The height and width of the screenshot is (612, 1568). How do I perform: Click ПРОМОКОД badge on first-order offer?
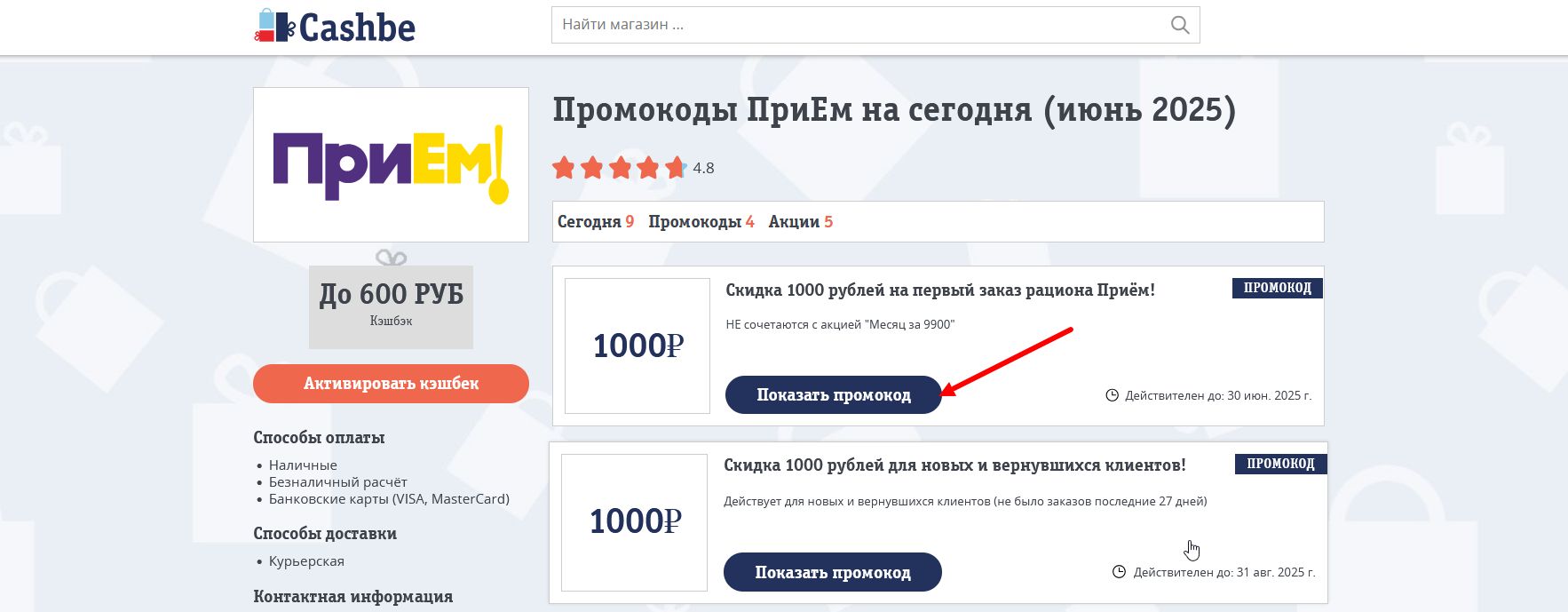(x=1278, y=288)
